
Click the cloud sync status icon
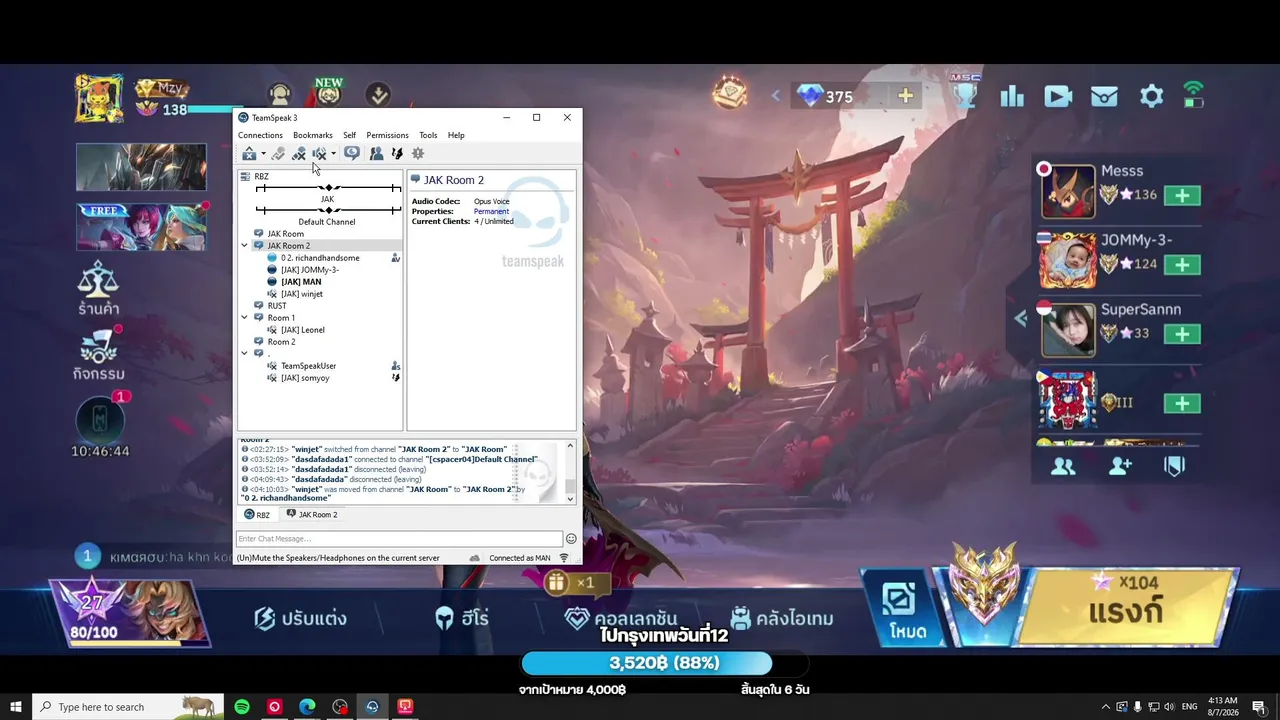pos(474,558)
